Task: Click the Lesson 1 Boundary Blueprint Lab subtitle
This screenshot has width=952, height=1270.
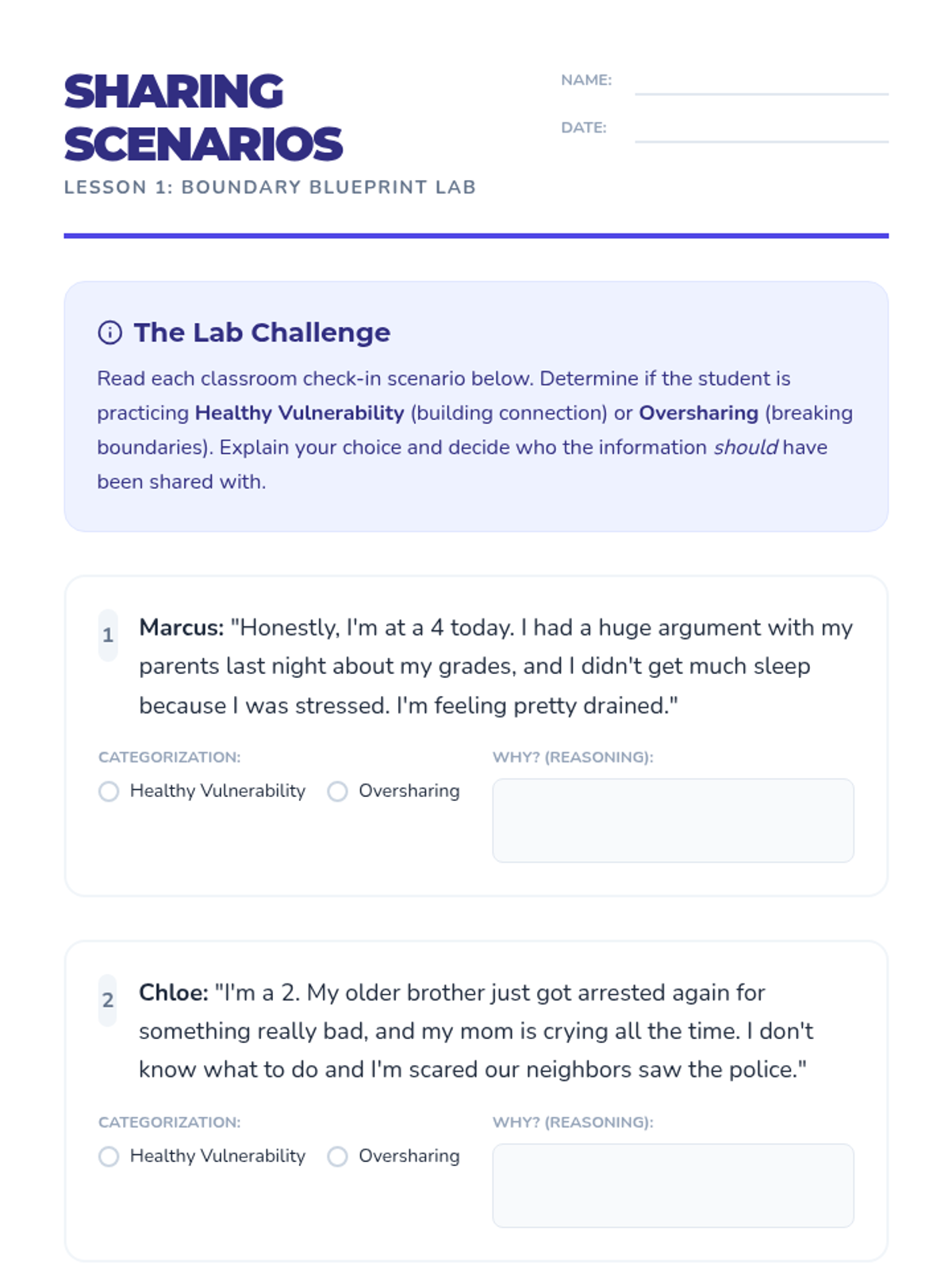Action: tap(270, 187)
